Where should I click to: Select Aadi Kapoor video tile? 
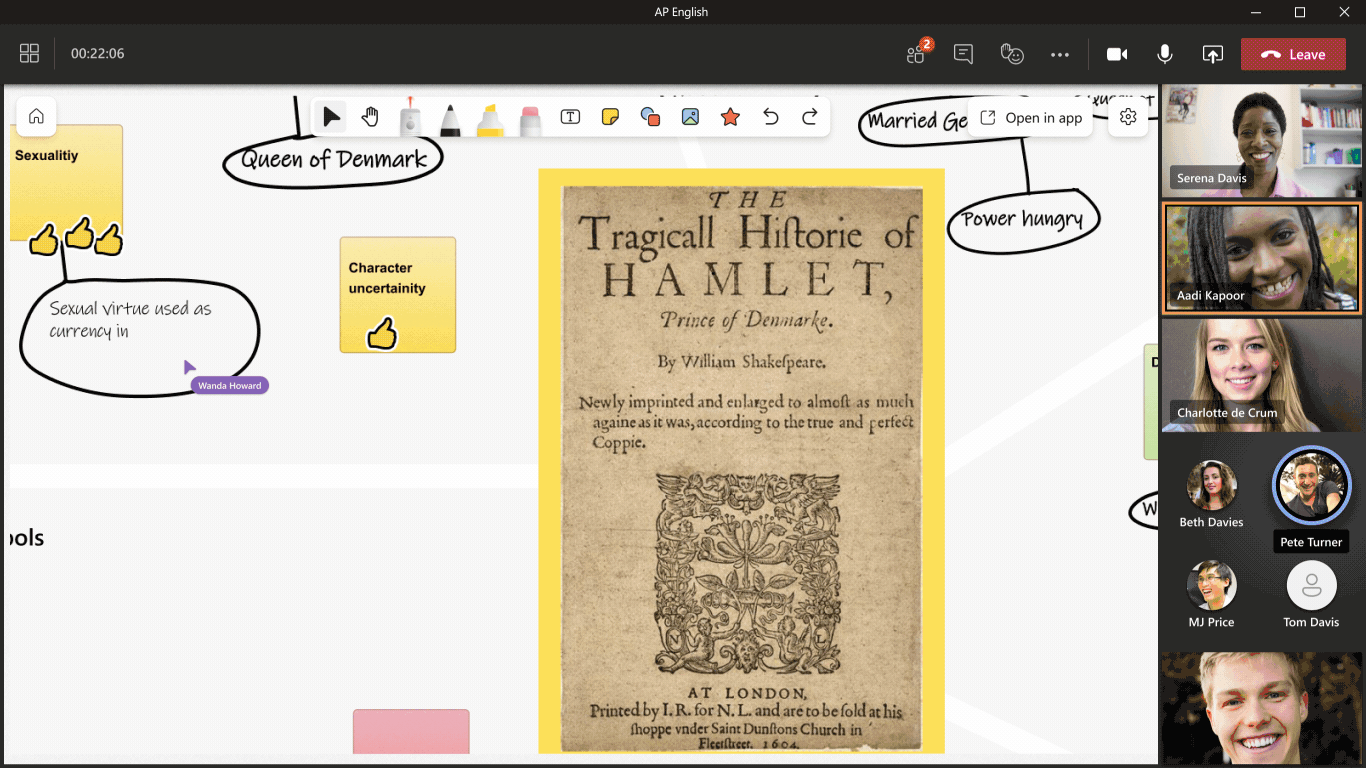pyautogui.click(x=1261, y=258)
